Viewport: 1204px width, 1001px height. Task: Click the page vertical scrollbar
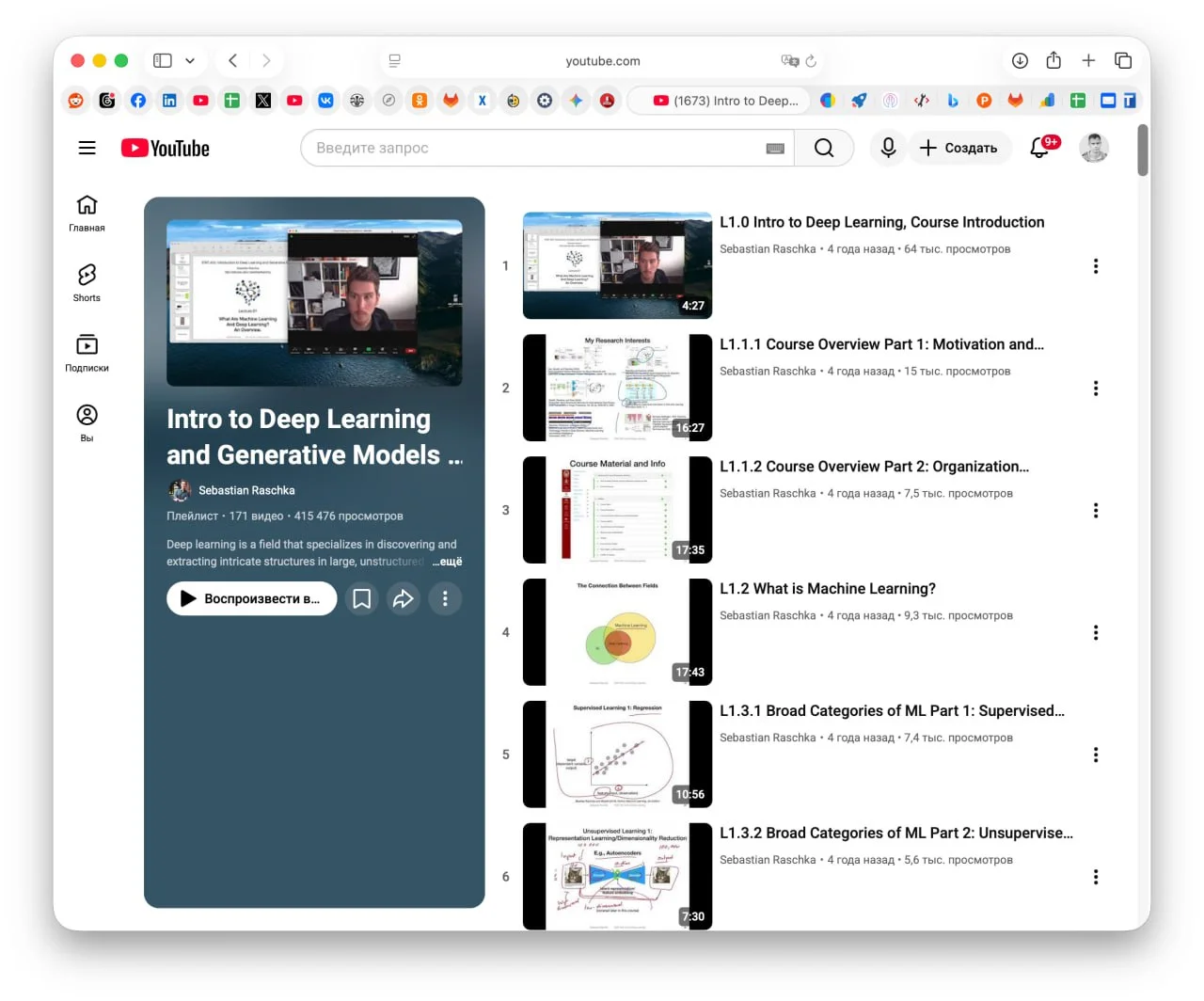[1143, 151]
